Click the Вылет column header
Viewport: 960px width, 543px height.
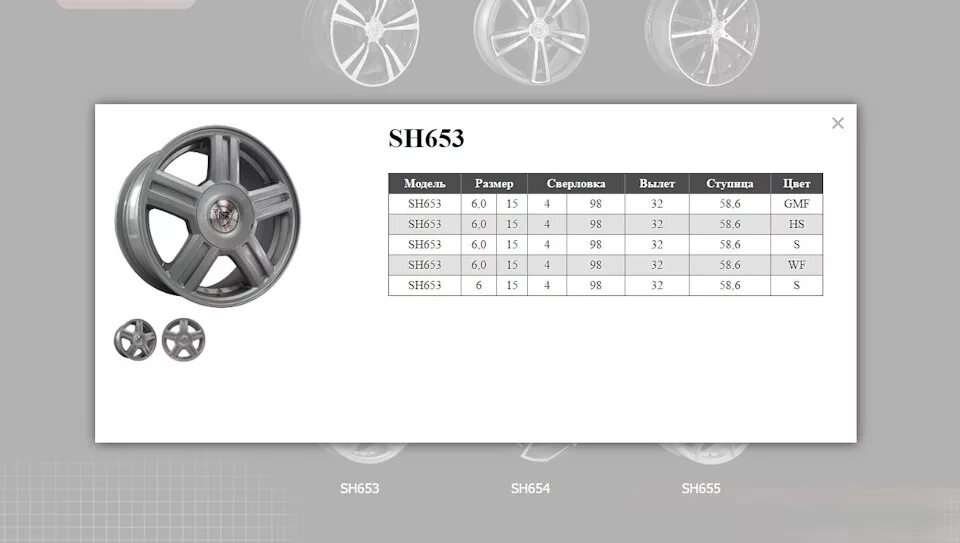pyautogui.click(x=657, y=184)
